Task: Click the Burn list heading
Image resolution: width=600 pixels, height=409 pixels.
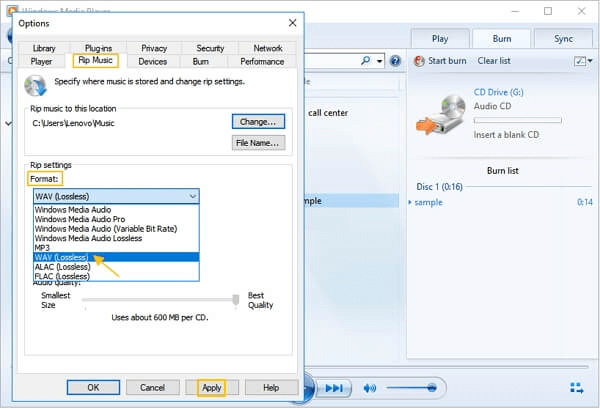Action: (x=503, y=171)
